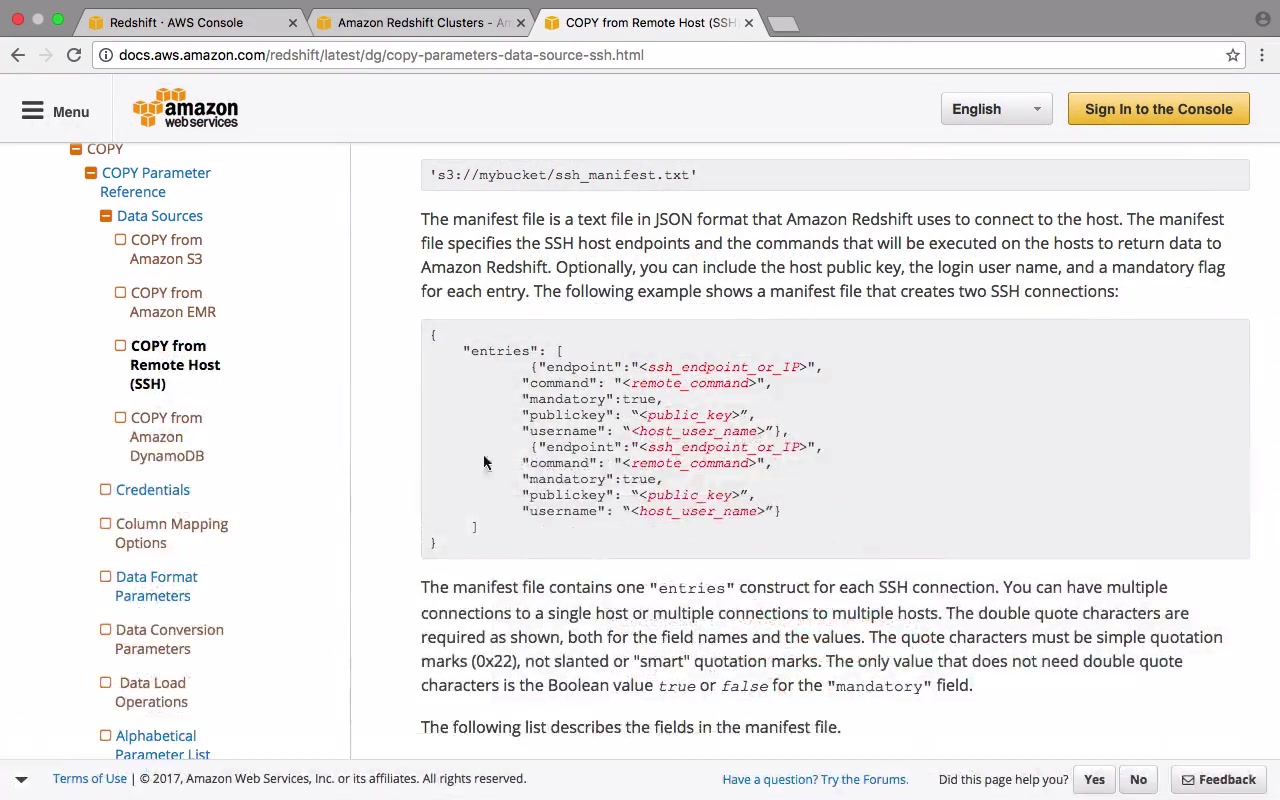Close the COPY from Remote Host tab
Screen dimensions: 1280x800
point(748,23)
